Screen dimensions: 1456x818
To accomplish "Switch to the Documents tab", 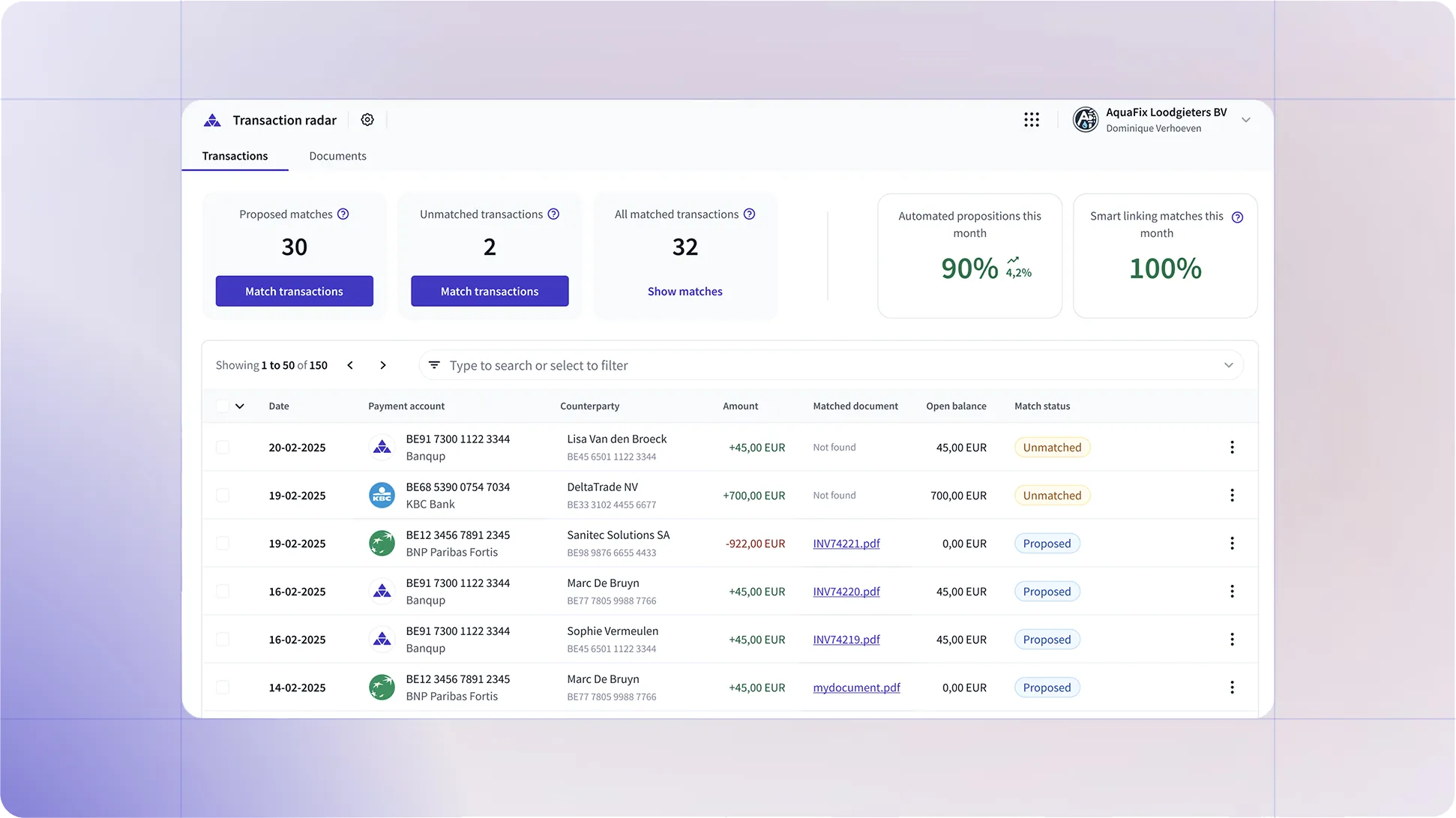I will [337, 156].
